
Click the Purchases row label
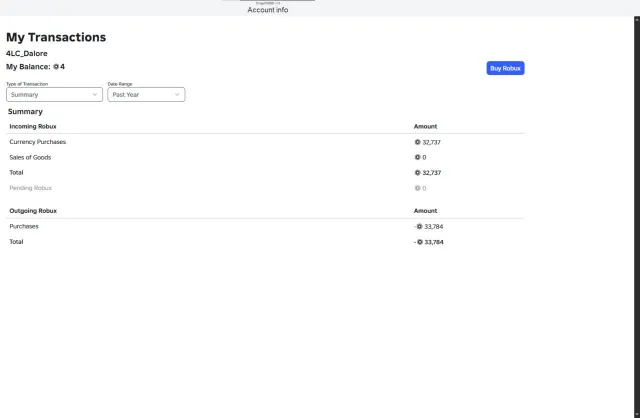[x=24, y=226]
